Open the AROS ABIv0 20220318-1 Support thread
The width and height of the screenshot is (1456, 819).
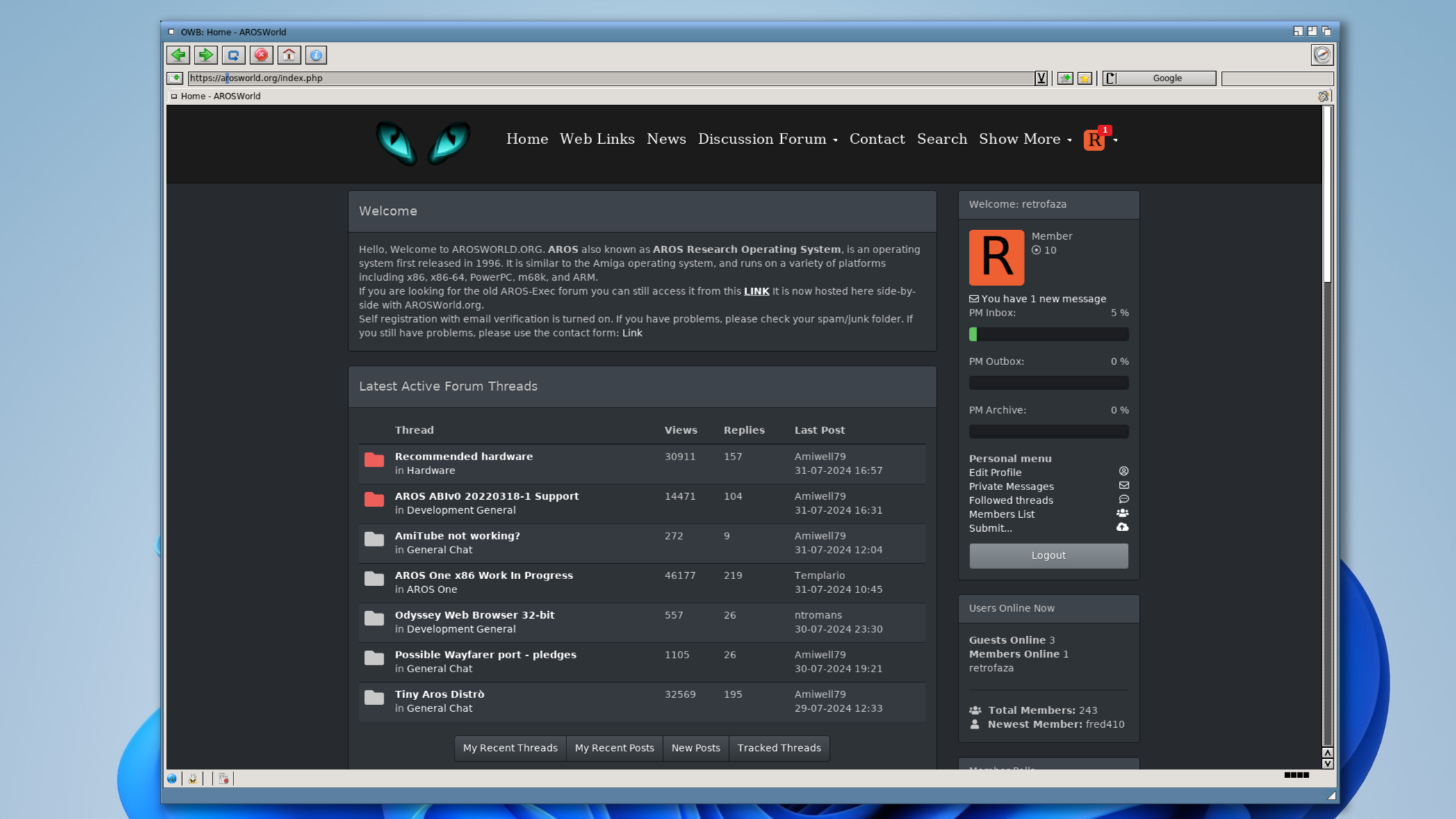[486, 496]
